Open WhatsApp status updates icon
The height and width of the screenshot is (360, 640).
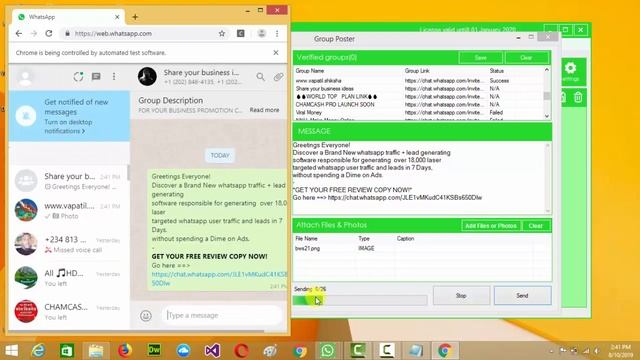coord(78,77)
